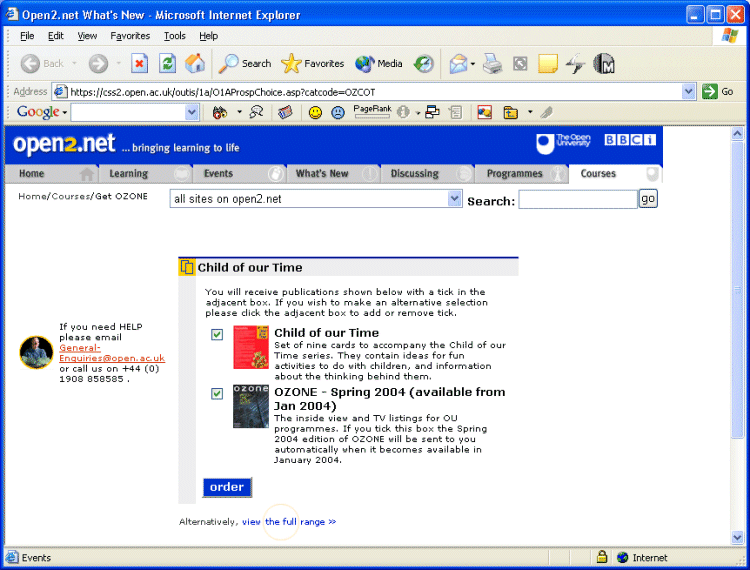Click Google toolbar highlighter pen icon

(x=546, y=113)
